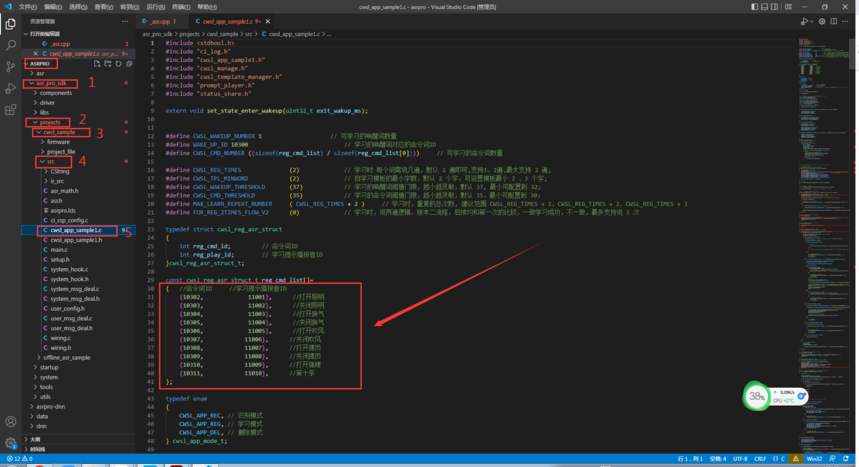Click 'projects' in the breadcrumb path

point(190,34)
